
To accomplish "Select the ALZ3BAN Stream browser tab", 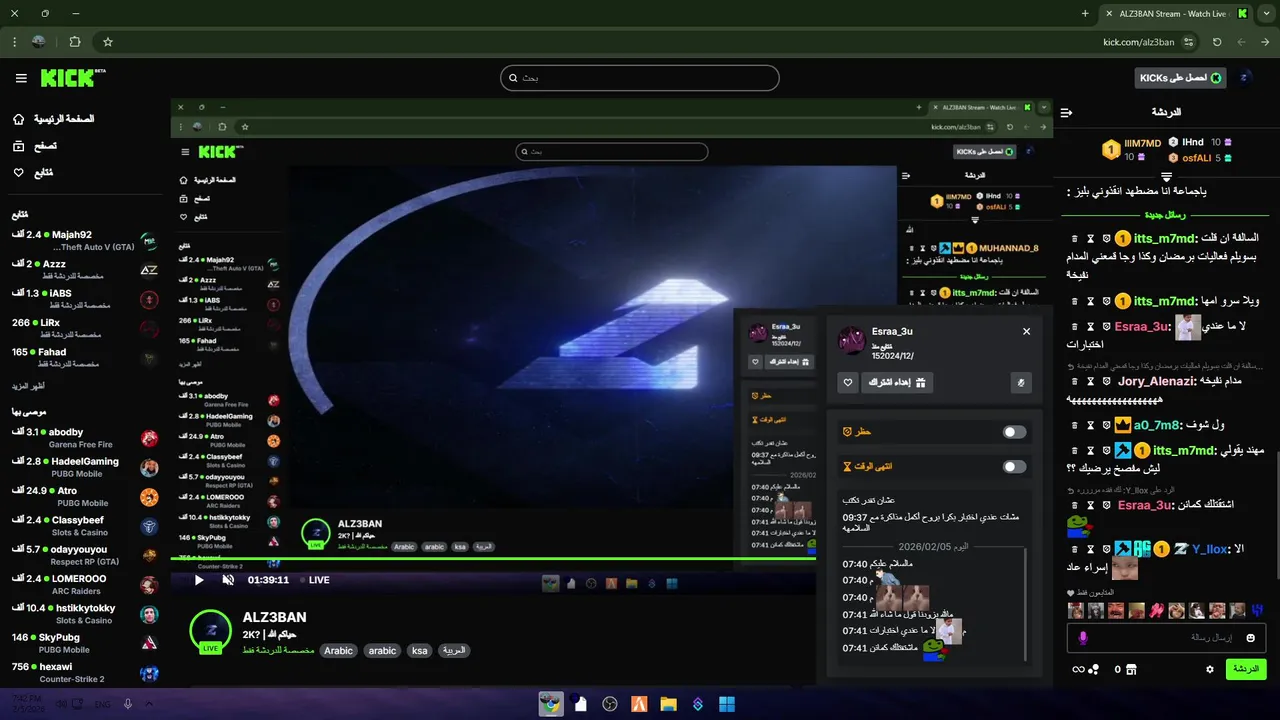I will pyautogui.click(x=1176, y=14).
